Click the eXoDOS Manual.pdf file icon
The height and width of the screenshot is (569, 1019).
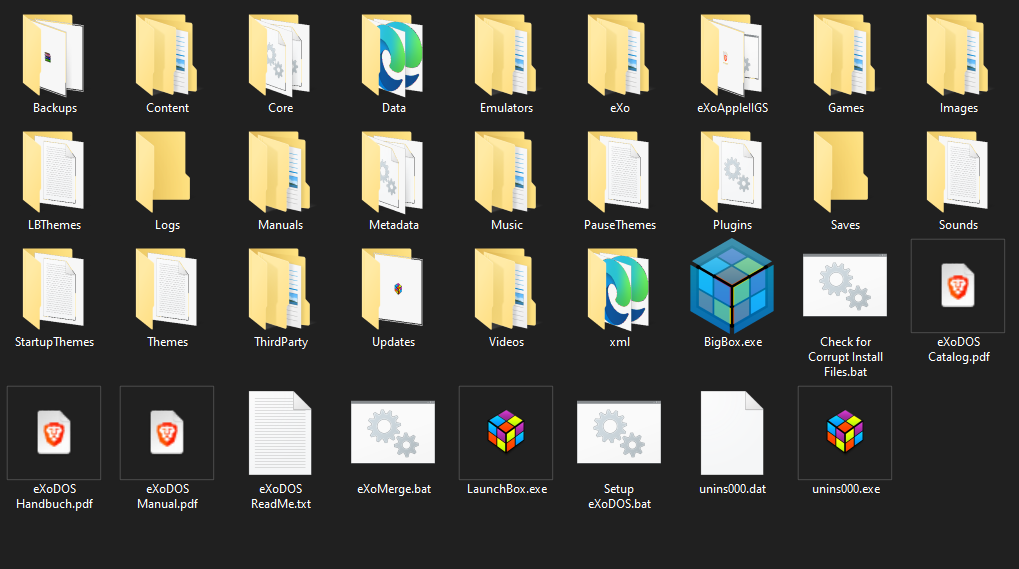tap(167, 432)
